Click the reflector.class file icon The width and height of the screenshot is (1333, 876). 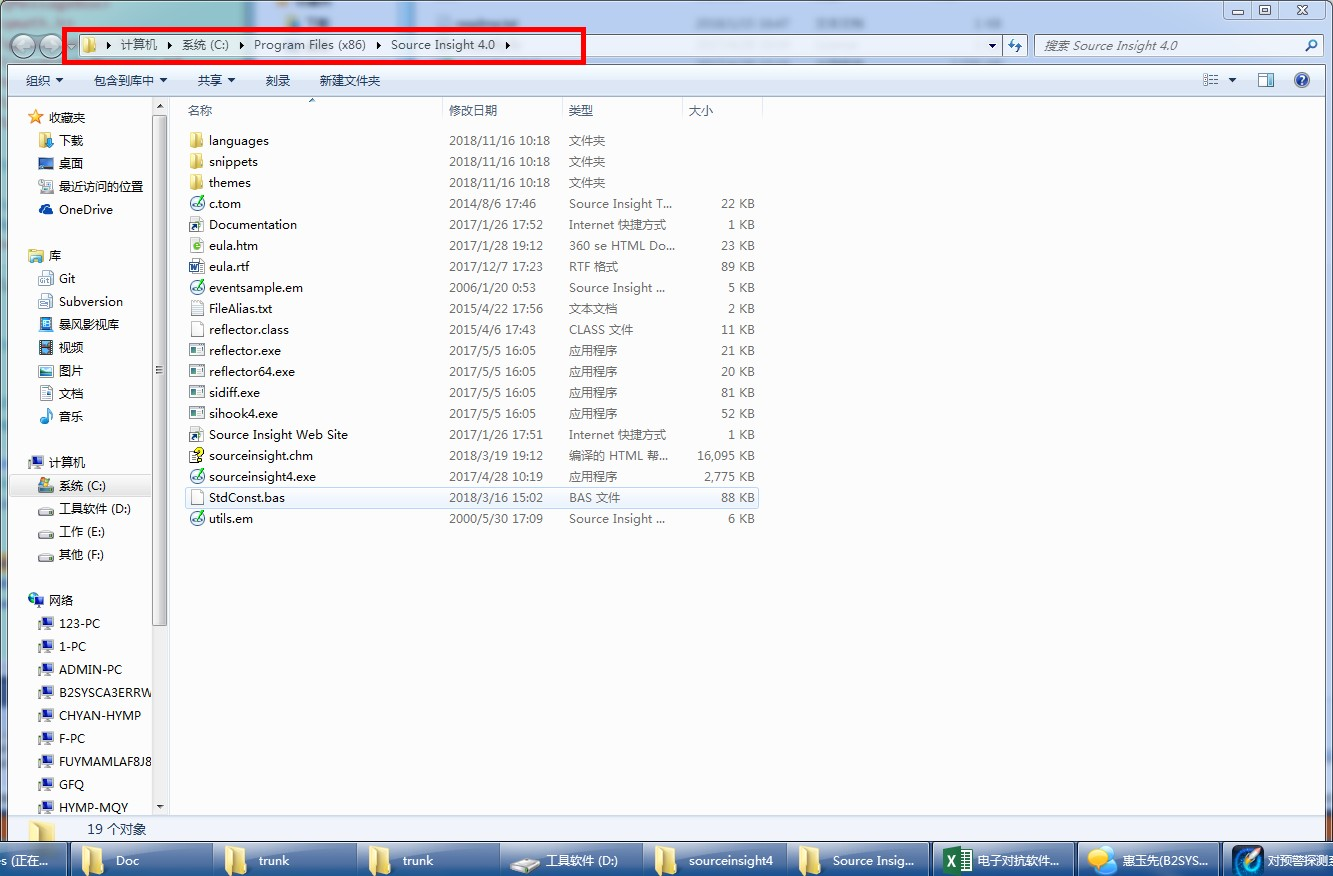coord(197,330)
